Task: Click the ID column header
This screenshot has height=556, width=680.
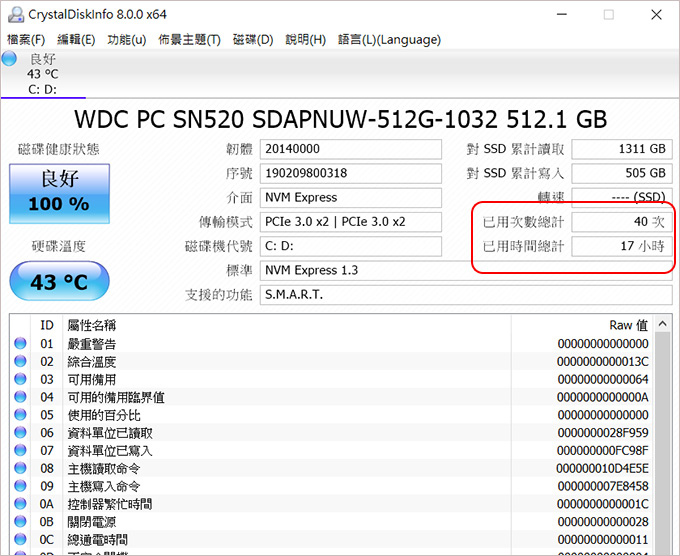Action: (x=47, y=325)
